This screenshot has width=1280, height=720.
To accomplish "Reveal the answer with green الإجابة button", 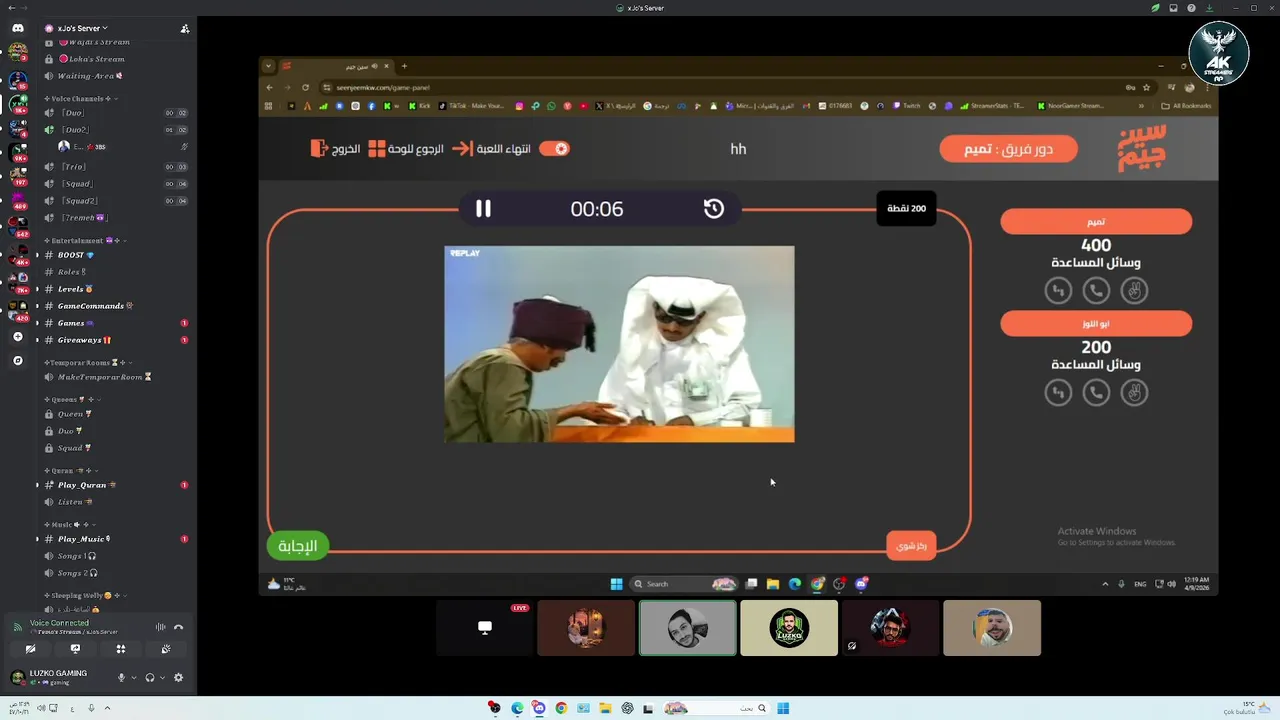I will point(298,545).
